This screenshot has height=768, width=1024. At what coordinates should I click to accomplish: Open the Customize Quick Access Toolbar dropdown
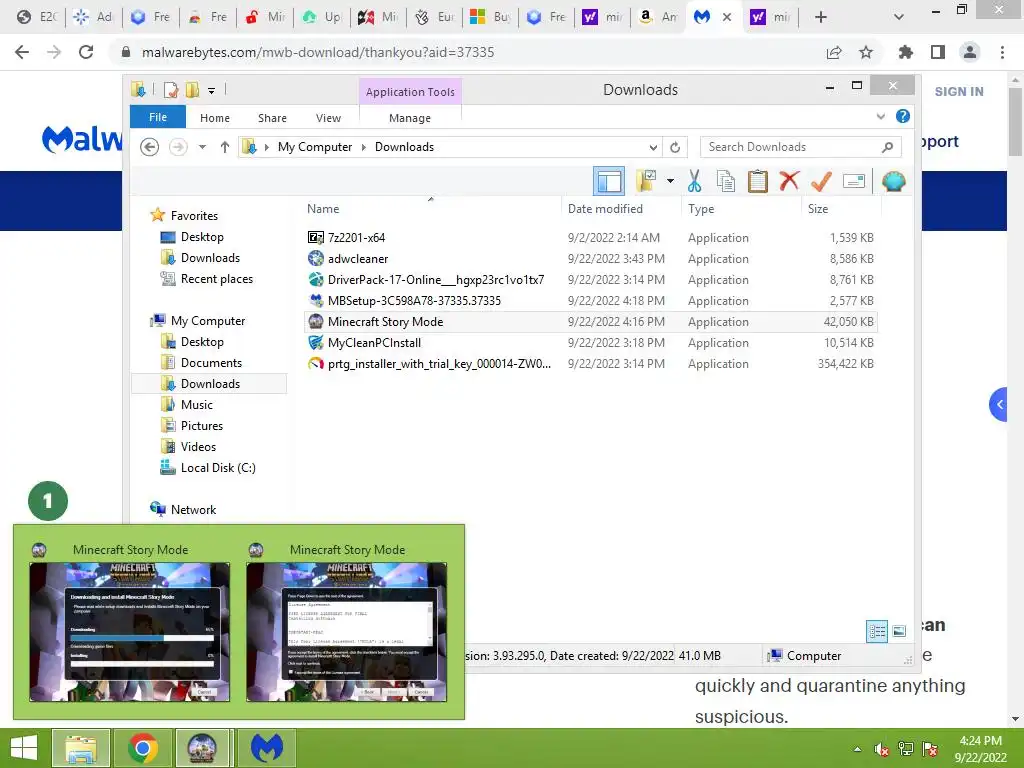[212, 91]
